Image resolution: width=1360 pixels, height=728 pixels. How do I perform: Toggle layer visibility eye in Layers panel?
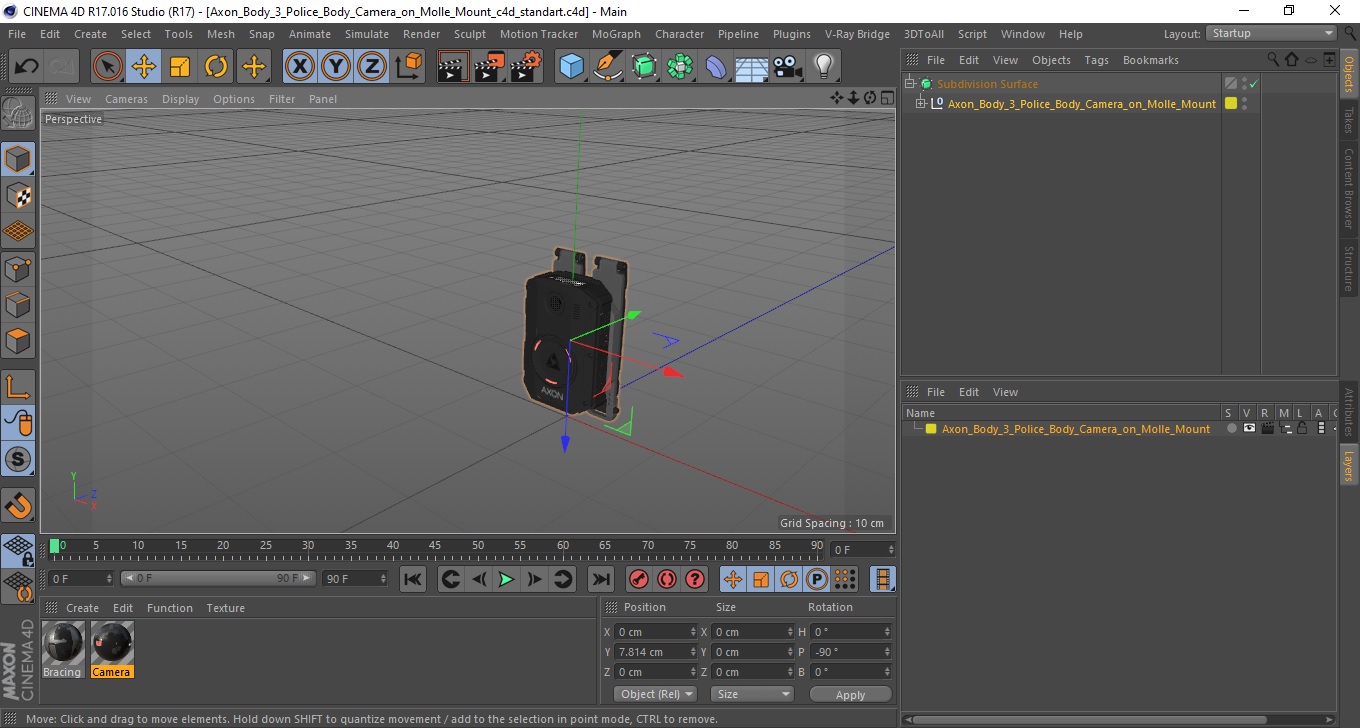tap(1249, 429)
